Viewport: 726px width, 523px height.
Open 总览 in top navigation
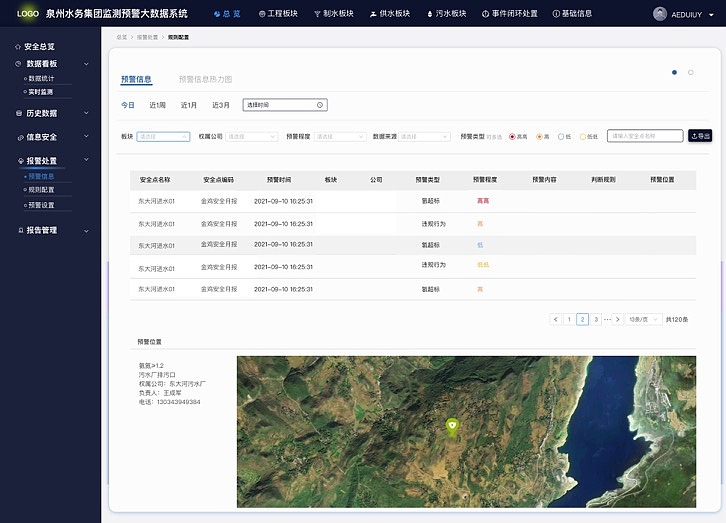pyautogui.click(x=227, y=14)
